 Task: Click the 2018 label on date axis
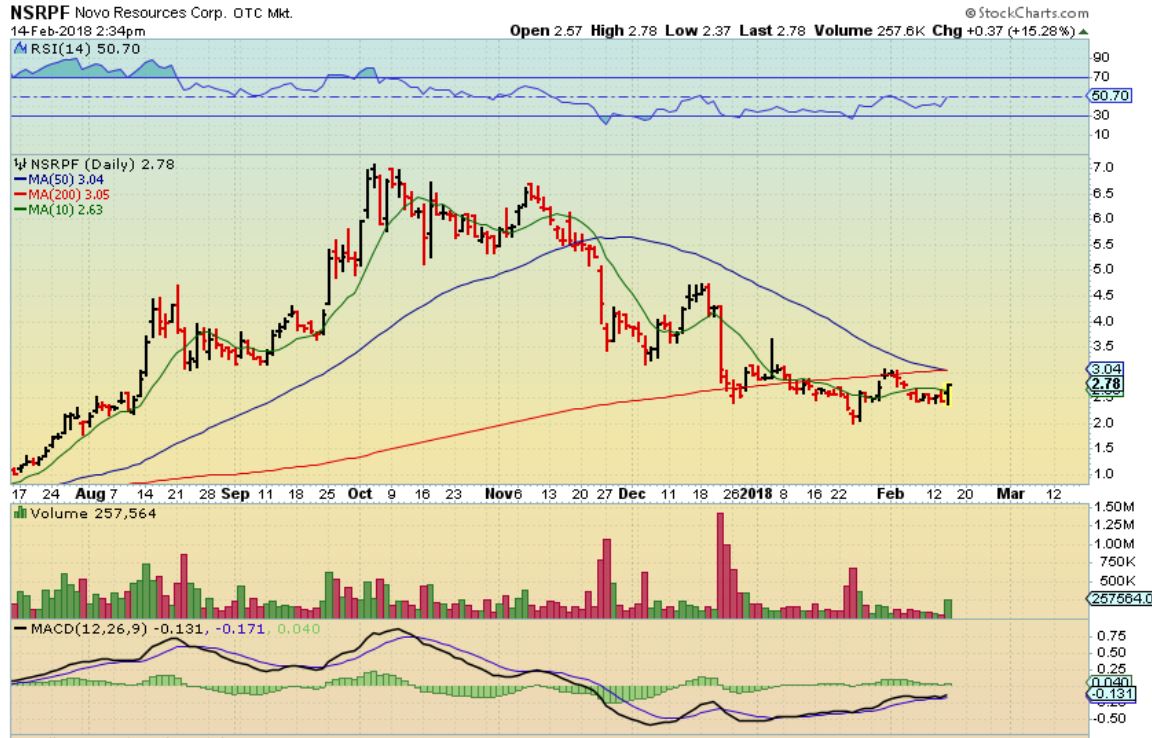(760, 494)
